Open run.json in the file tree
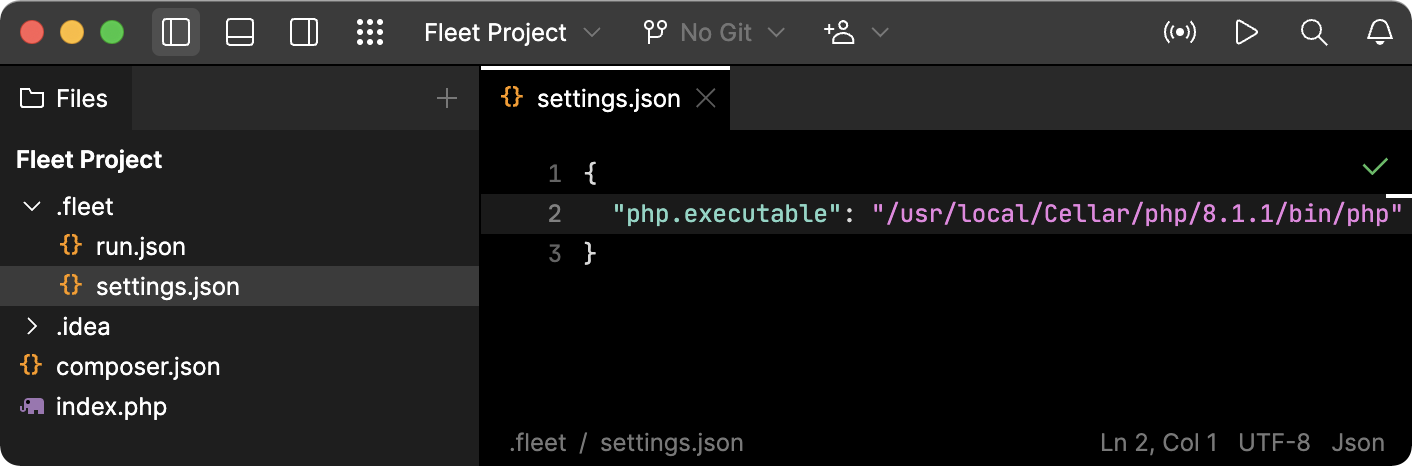Screen dimensions: 1412x466 140,247
